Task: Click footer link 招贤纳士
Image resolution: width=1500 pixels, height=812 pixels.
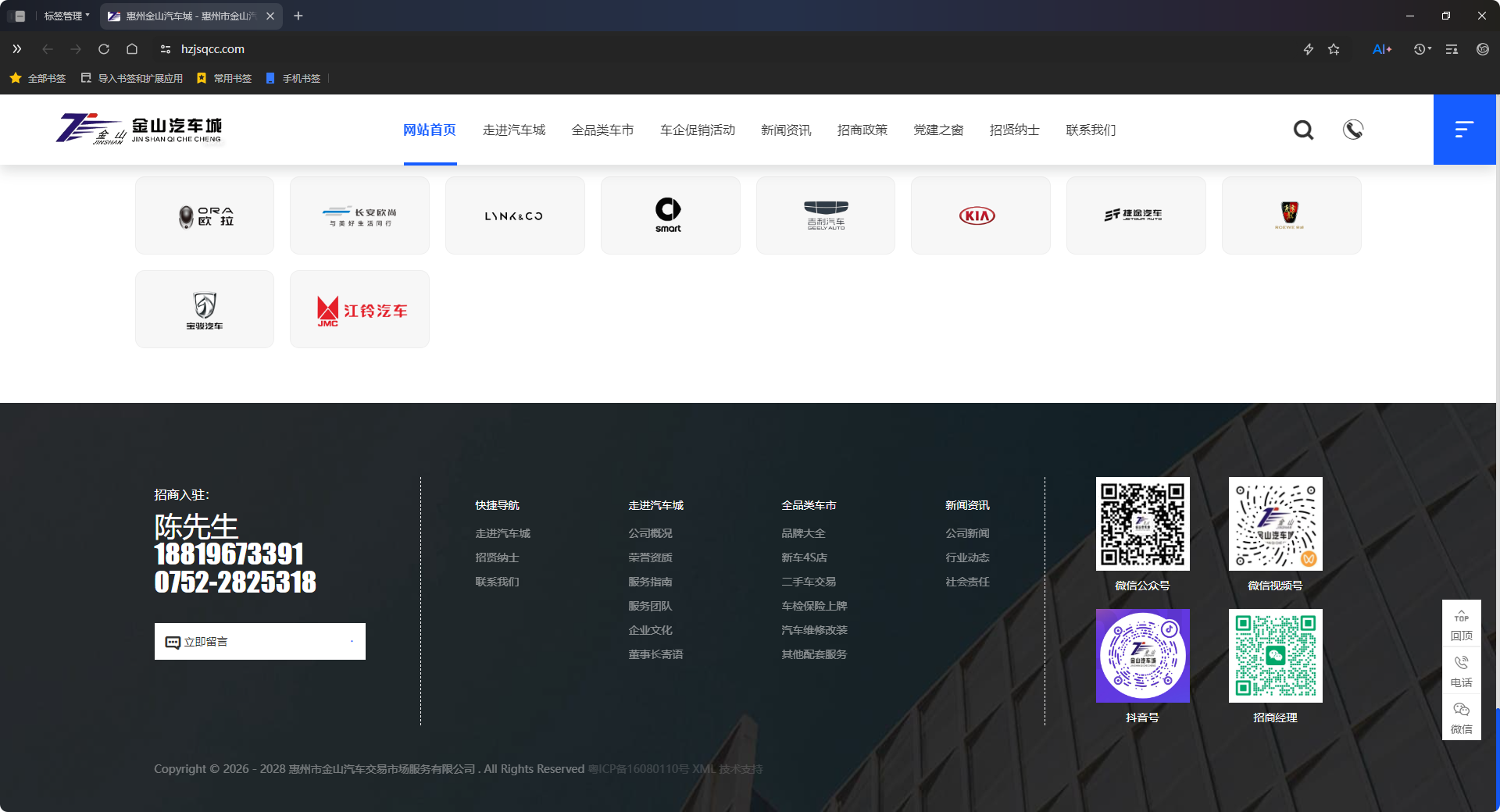Action: [498, 557]
